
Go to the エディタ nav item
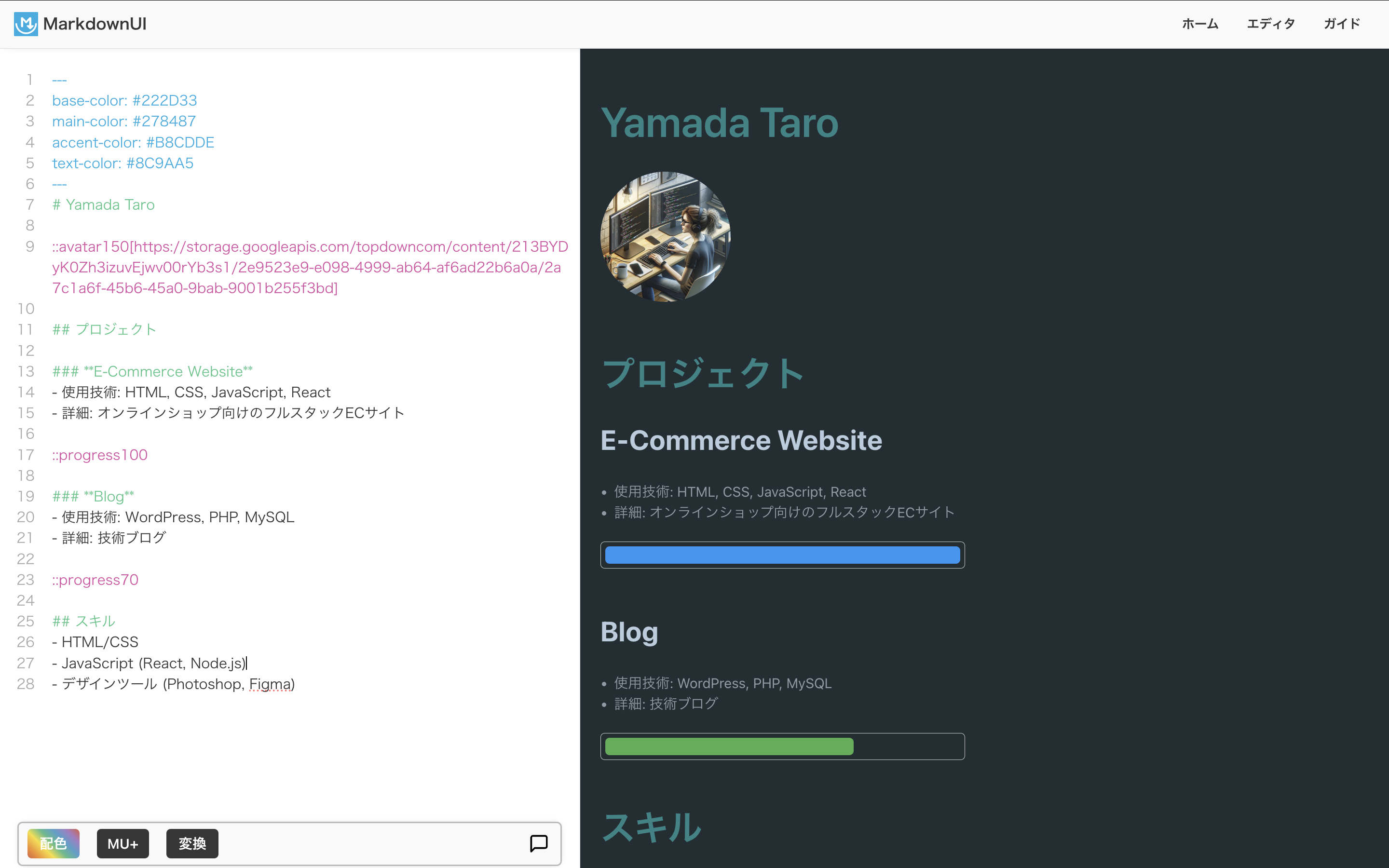[1270, 24]
